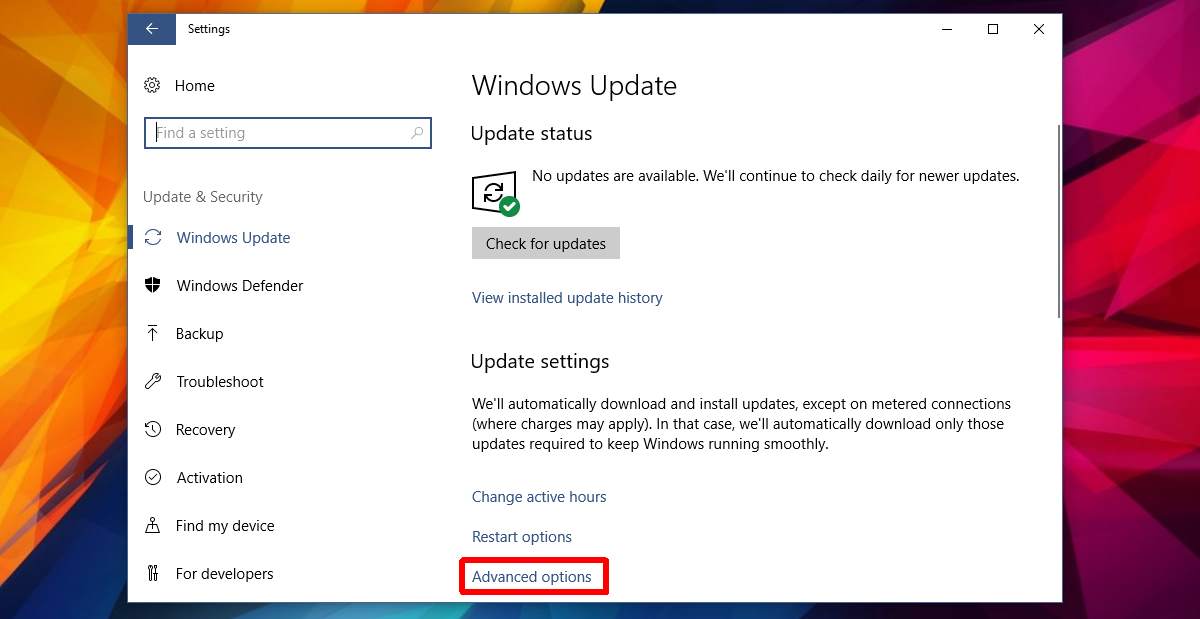The height and width of the screenshot is (619, 1200).
Task: Open Windows Defender settings page
Action: [240, 286]
